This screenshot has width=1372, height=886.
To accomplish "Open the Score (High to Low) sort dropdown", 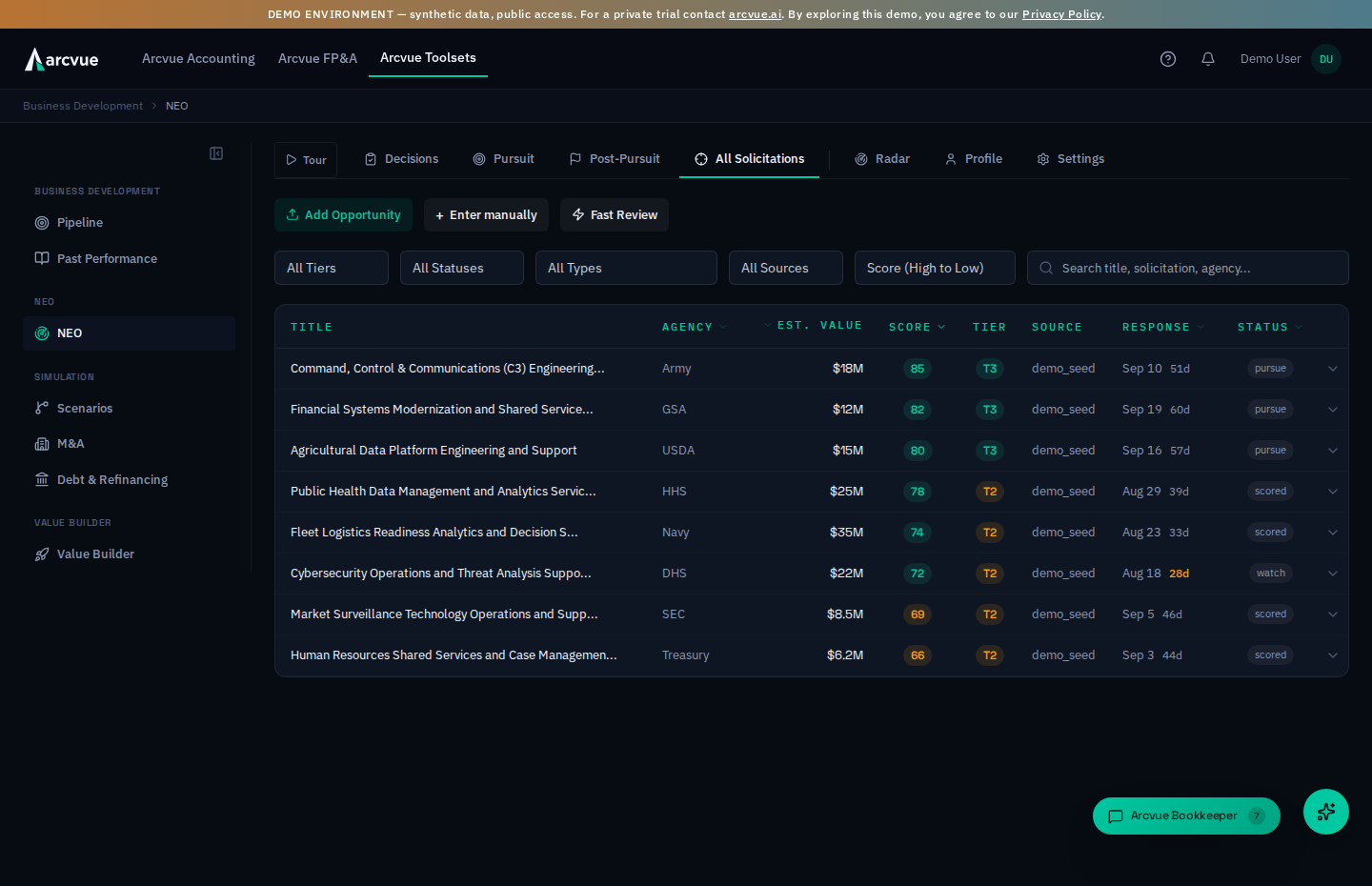I will pyautogui.click(x=935, y=268).
